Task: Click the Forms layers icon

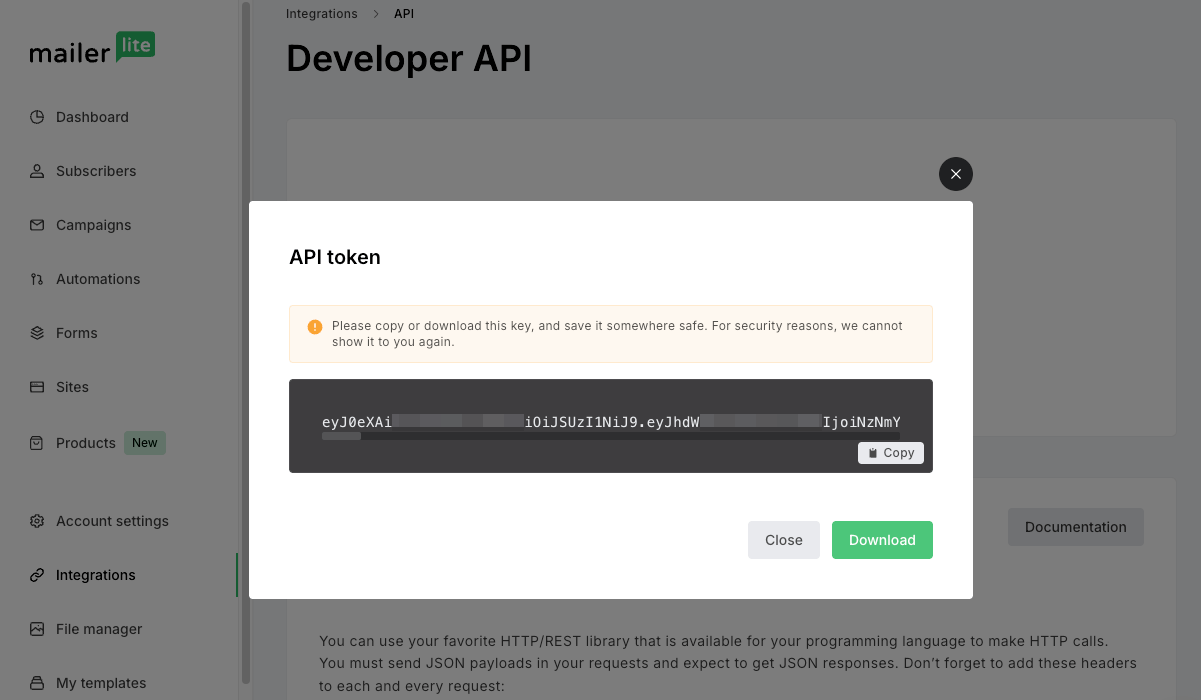Action: coord(37,333)
